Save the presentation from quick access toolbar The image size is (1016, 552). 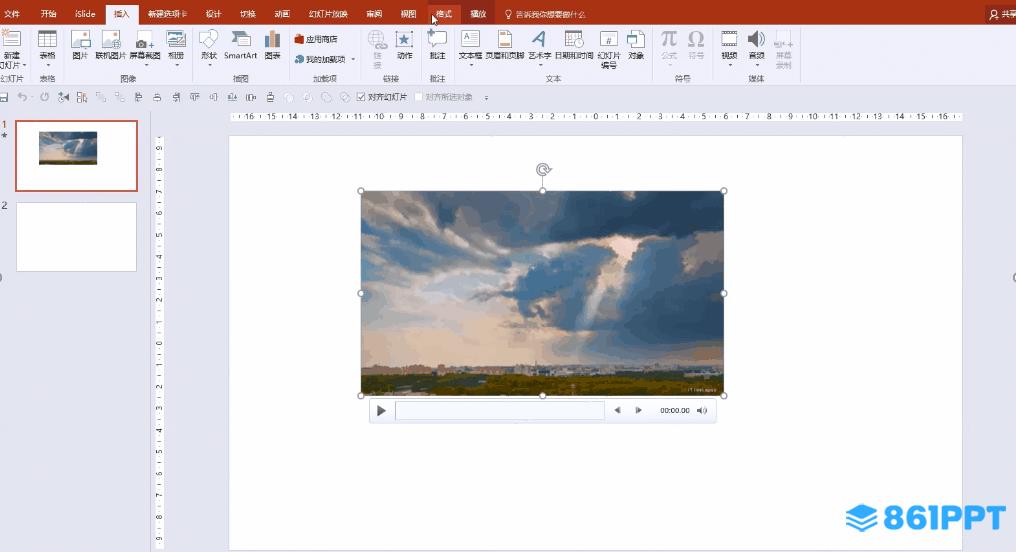4,97
